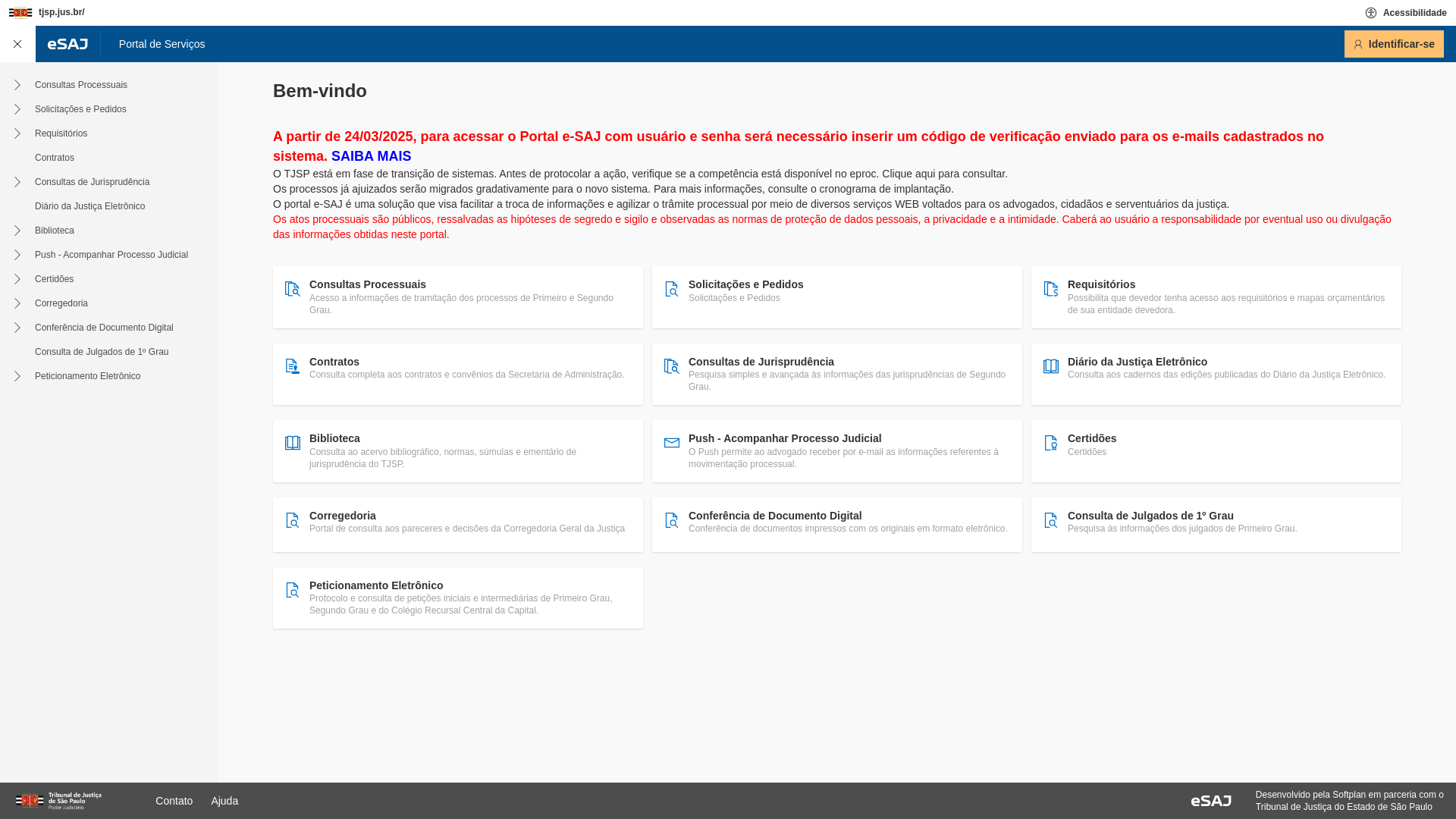1456x819 pixels.
Task: Select Consulta de Julgados de 1º Grau sidebar item
Action: (x=102, y=352)
